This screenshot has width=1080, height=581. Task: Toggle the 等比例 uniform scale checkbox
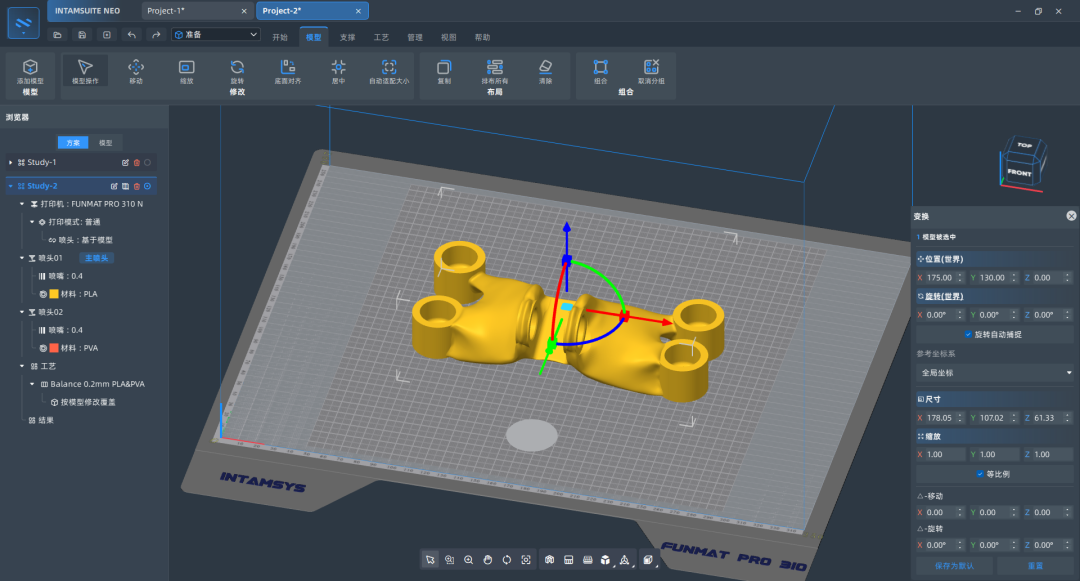pos(980,474)
